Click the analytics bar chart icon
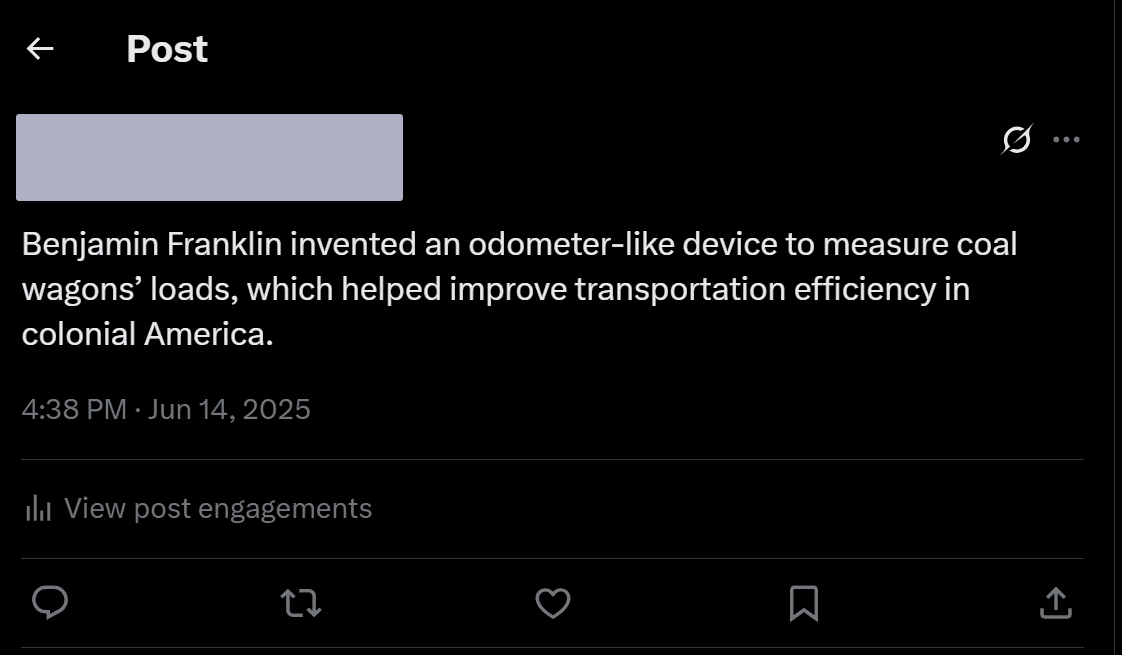 pyautogui.click(x=38, y=508)
